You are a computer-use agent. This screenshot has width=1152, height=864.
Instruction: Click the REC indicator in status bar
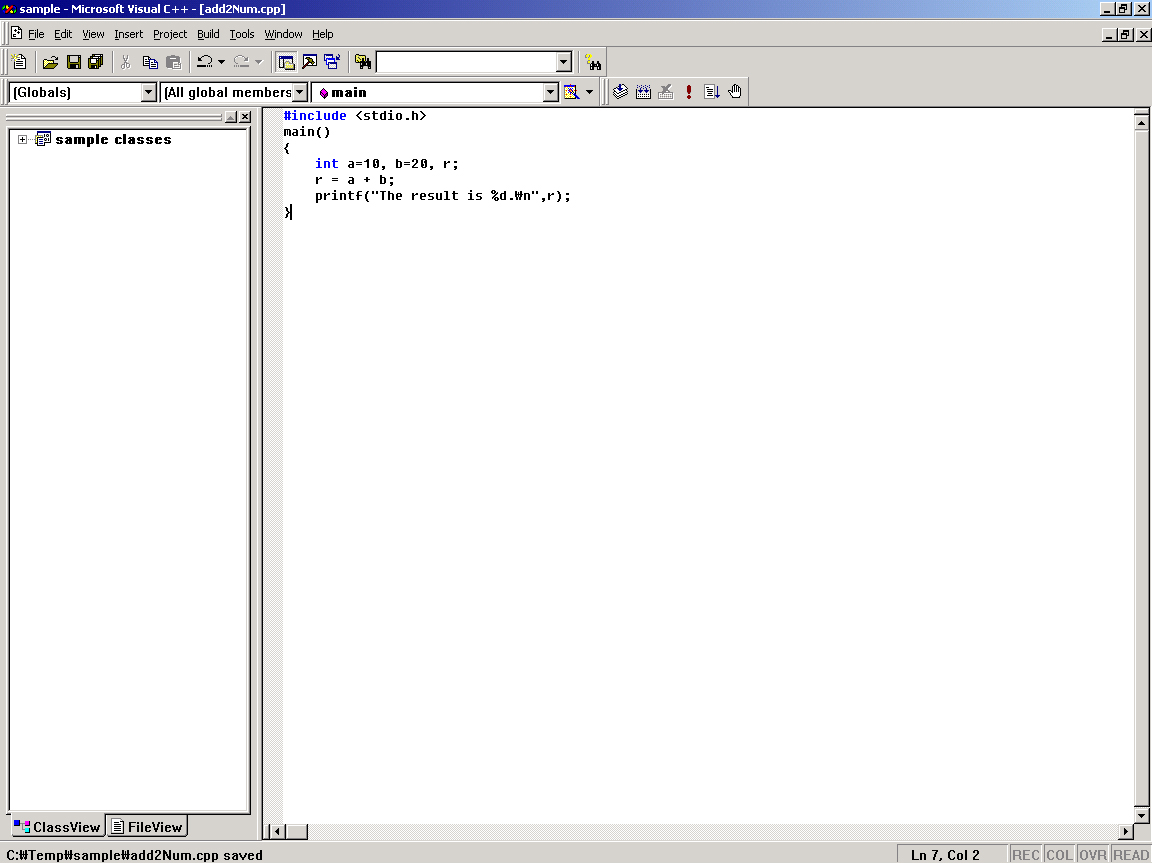(1026, 854)
